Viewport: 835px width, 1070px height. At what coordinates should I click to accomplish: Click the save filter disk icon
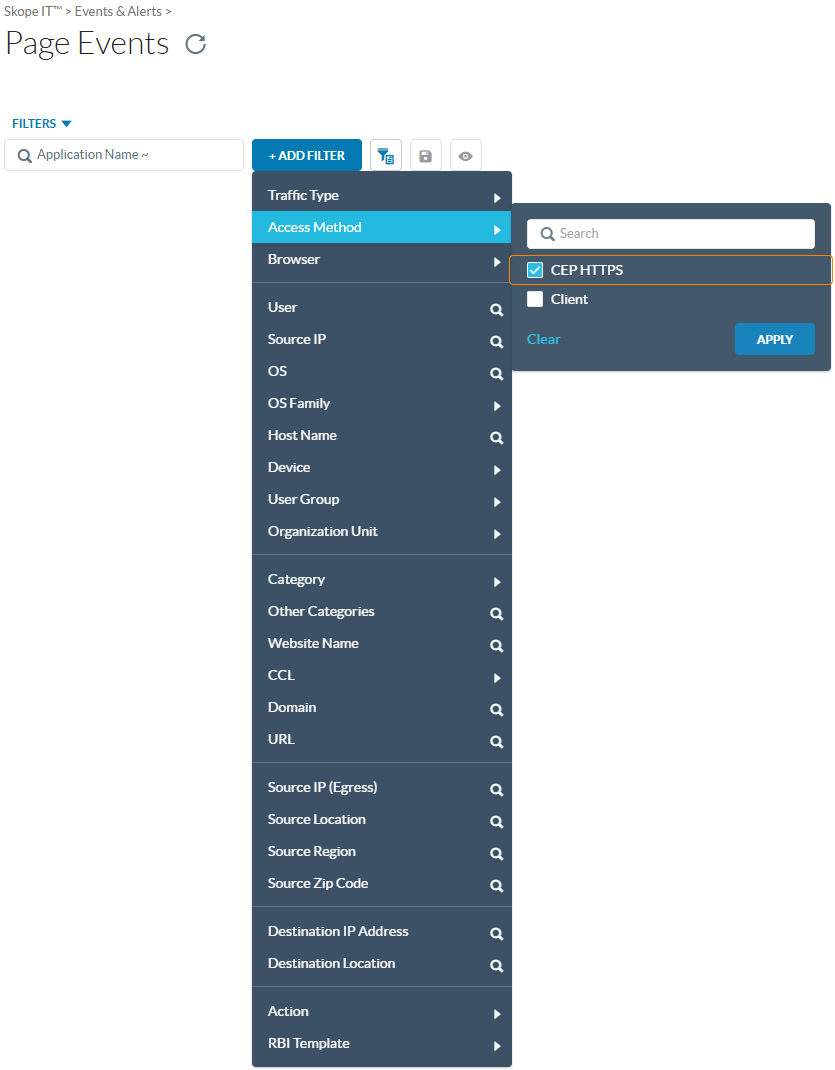[x=426, y=156]
